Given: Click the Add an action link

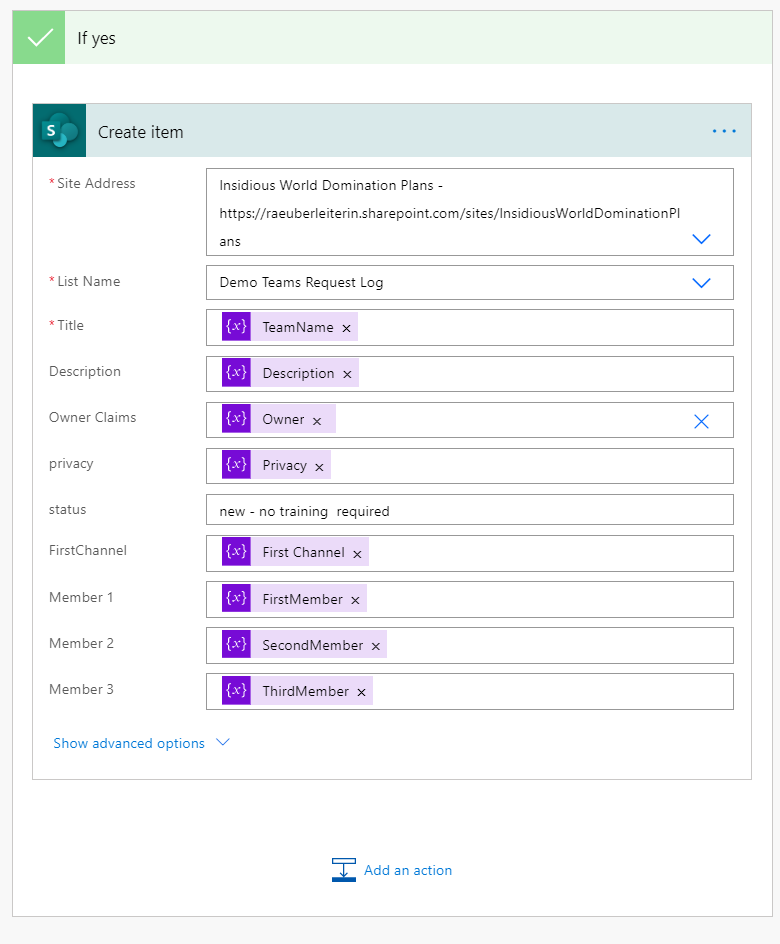Looking at the screenshot, I should tap(407, 870).
